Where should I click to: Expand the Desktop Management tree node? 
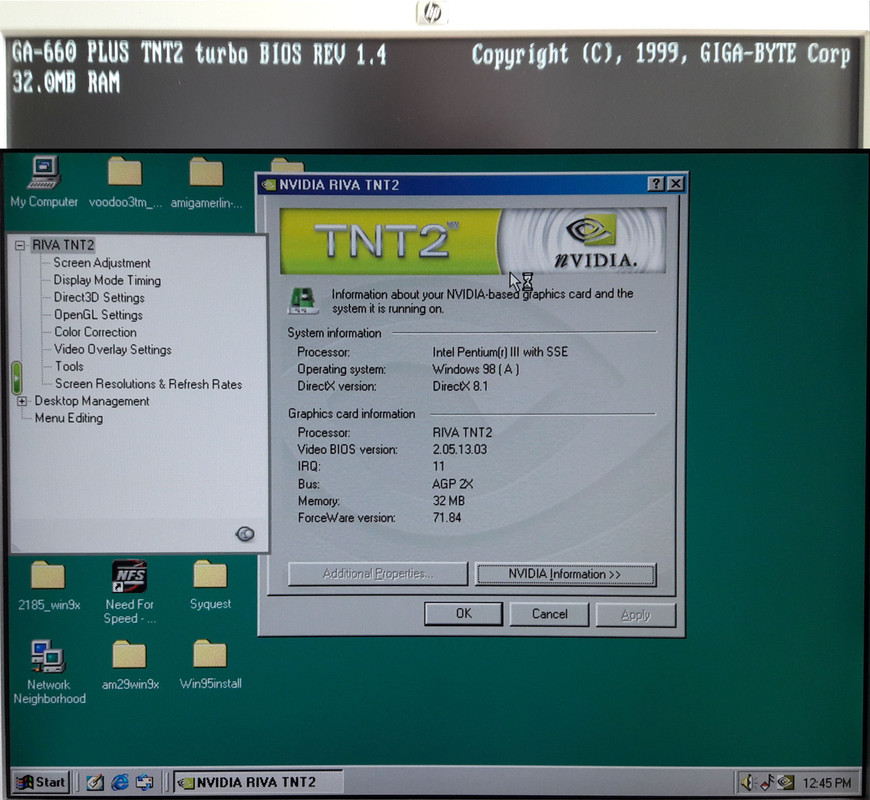22,401
